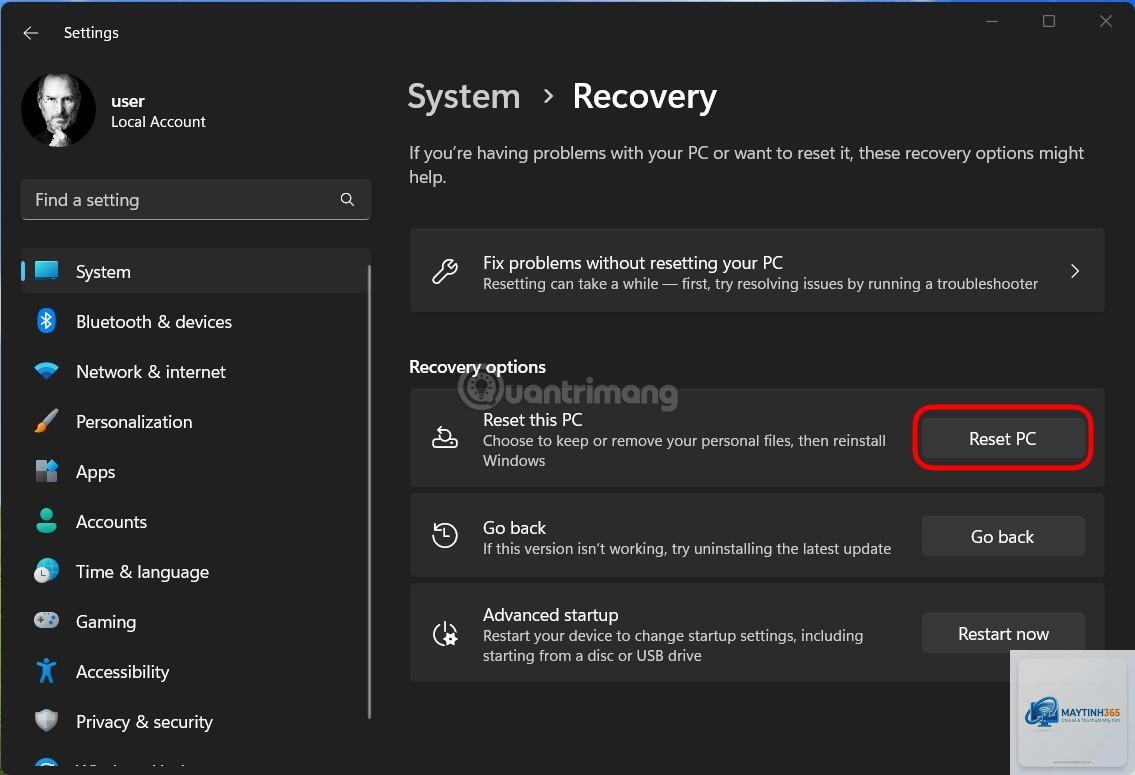The image size is (1135, 775).
Task: Click the Advanced startup power icon
Action: pos(444,634)
